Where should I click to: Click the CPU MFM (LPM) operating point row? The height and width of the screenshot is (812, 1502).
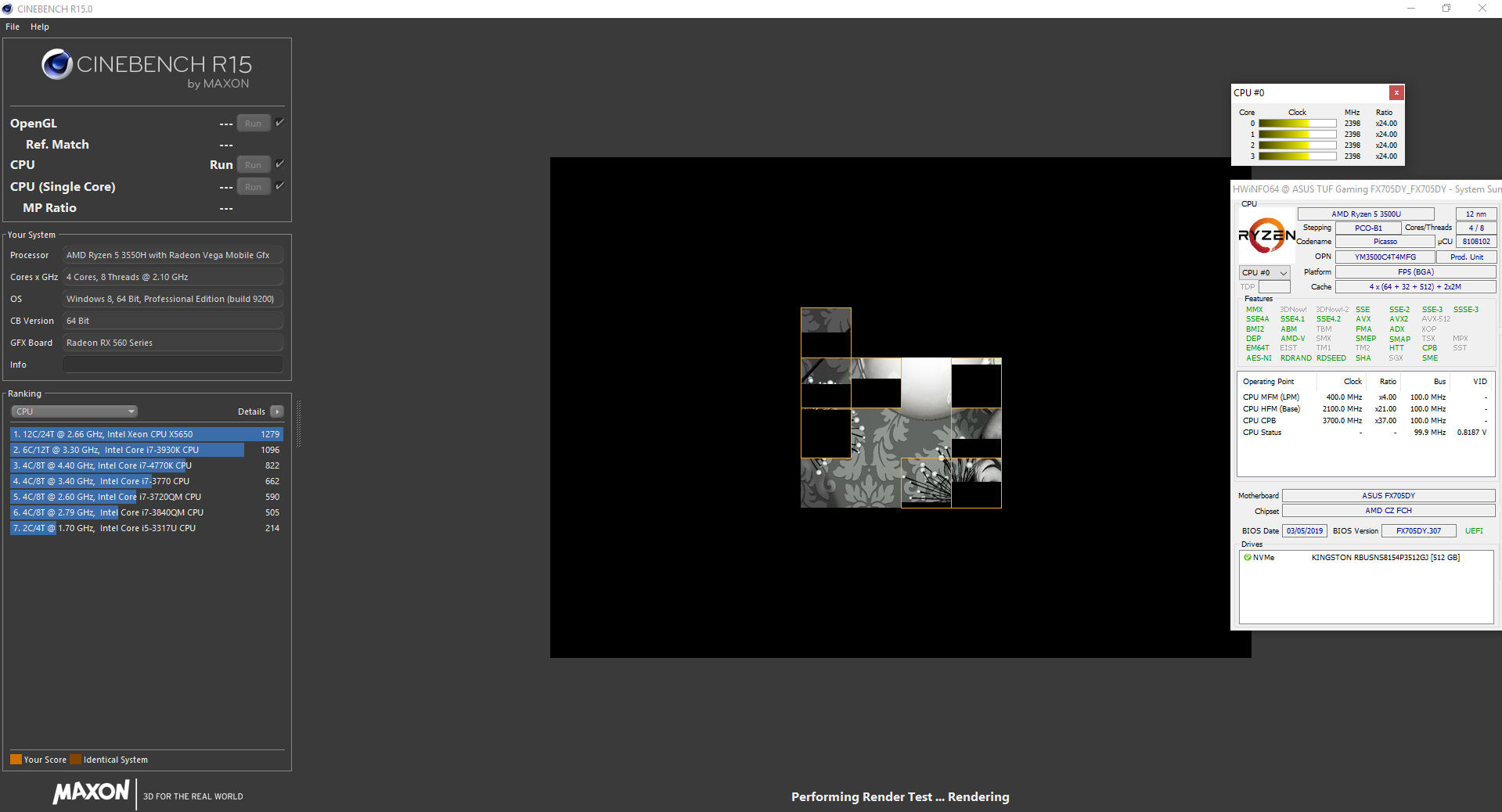[1365, 397]
